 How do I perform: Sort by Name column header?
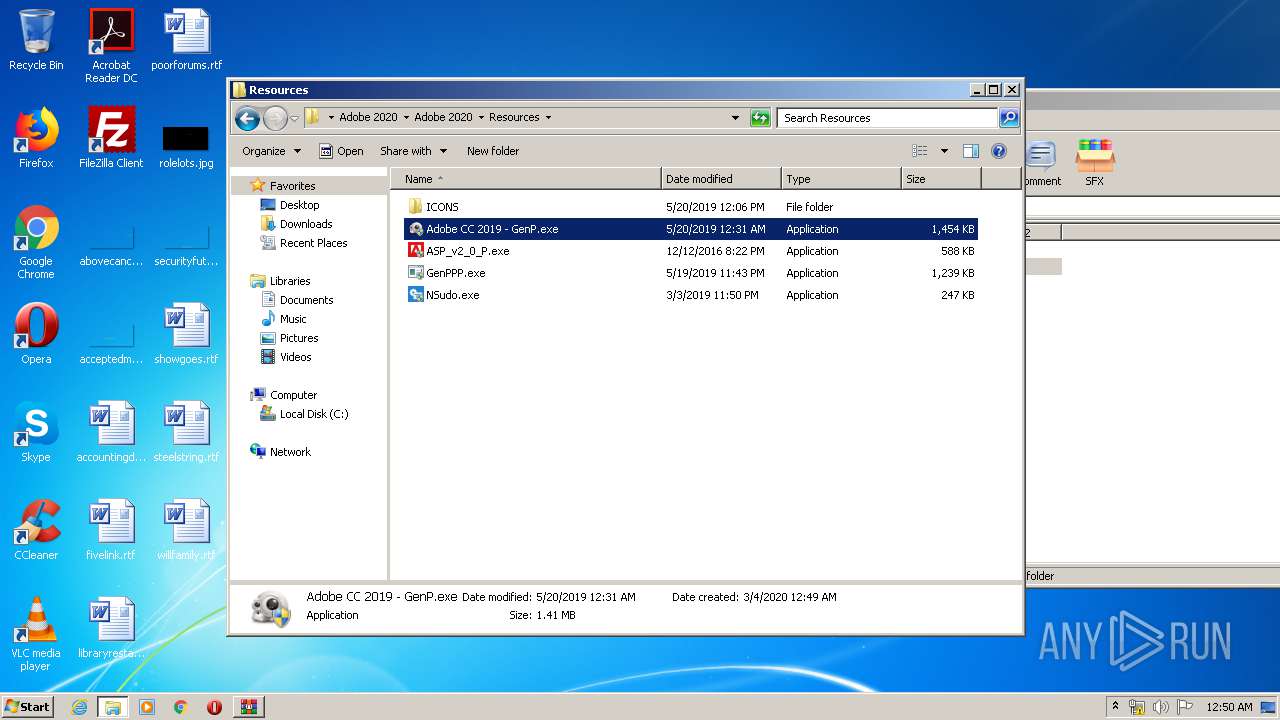pyautogui.click(x=526, y=179)
